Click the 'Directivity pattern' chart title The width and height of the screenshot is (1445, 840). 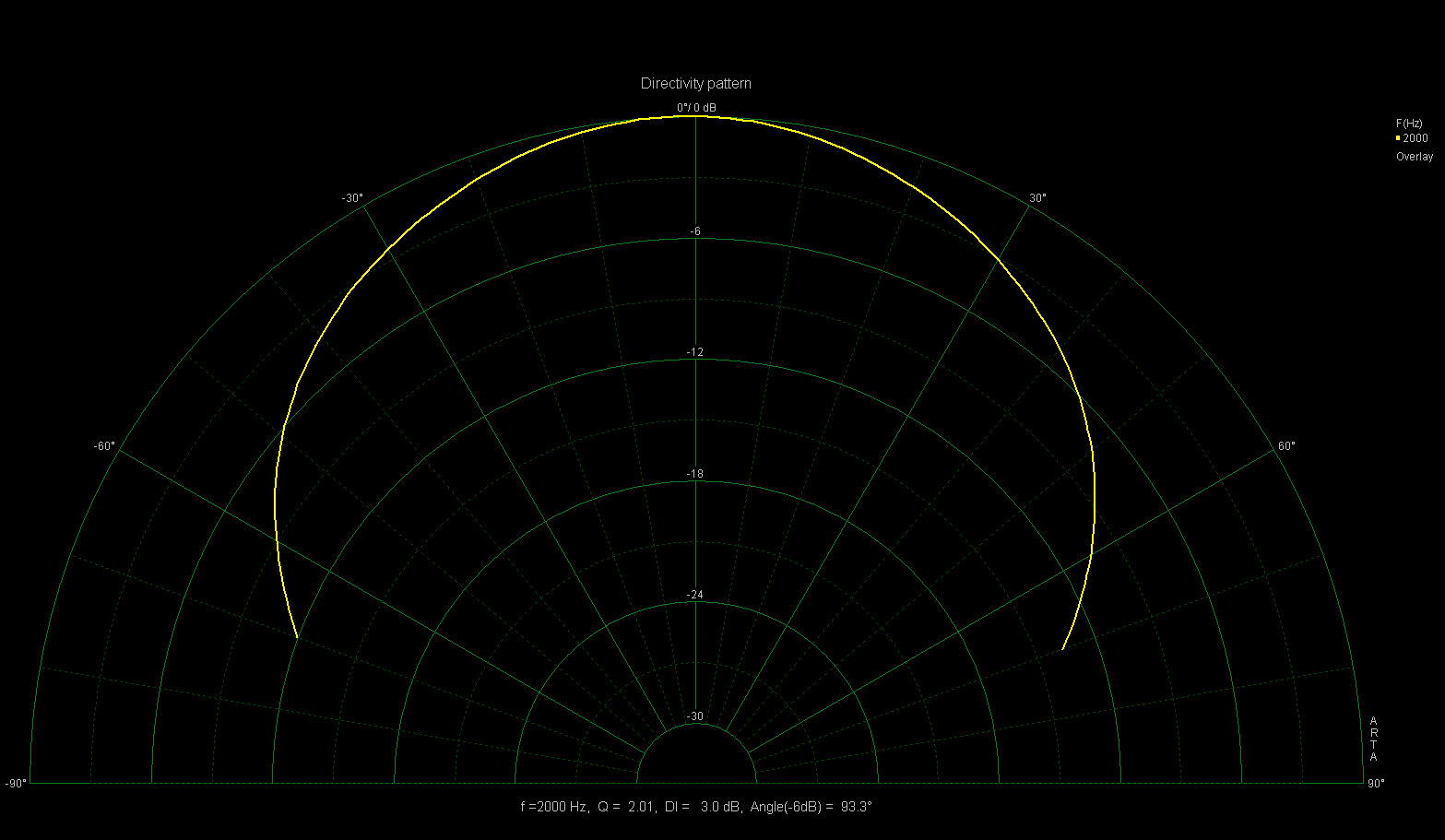click(x=696, y=84)
